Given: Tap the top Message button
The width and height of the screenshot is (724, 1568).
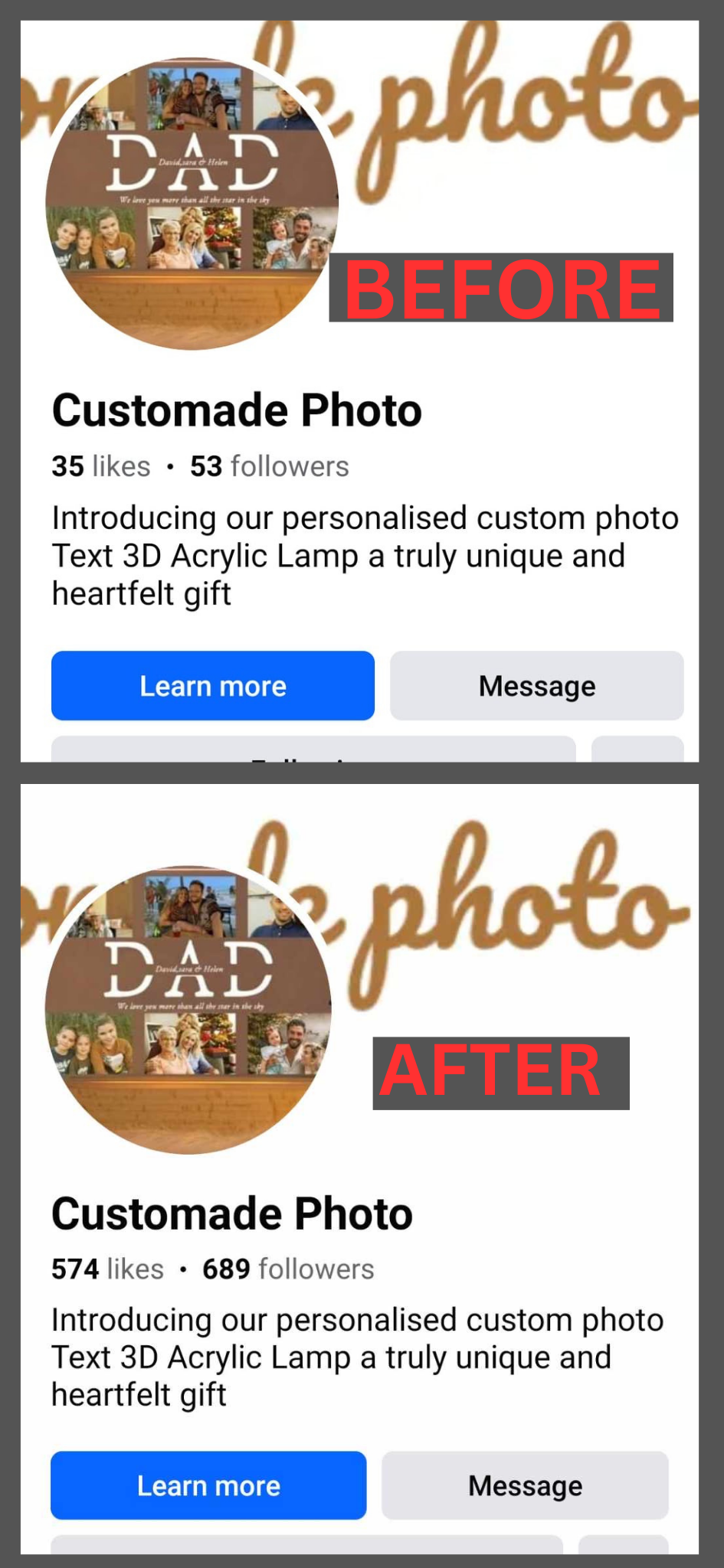Looking at the screenshot, I should pyautogui.click(x=537, y=685).
